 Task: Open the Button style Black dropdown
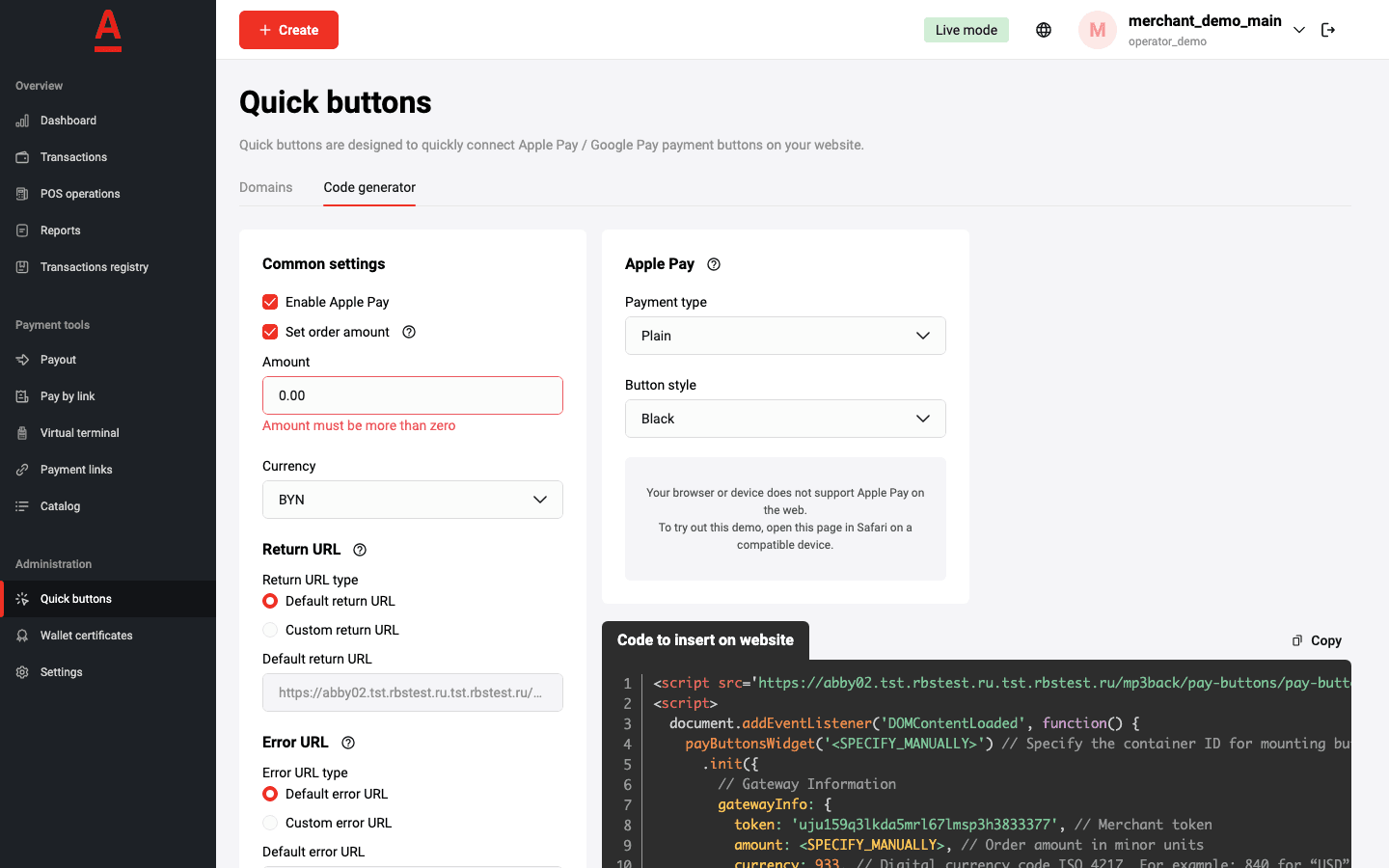785,419
